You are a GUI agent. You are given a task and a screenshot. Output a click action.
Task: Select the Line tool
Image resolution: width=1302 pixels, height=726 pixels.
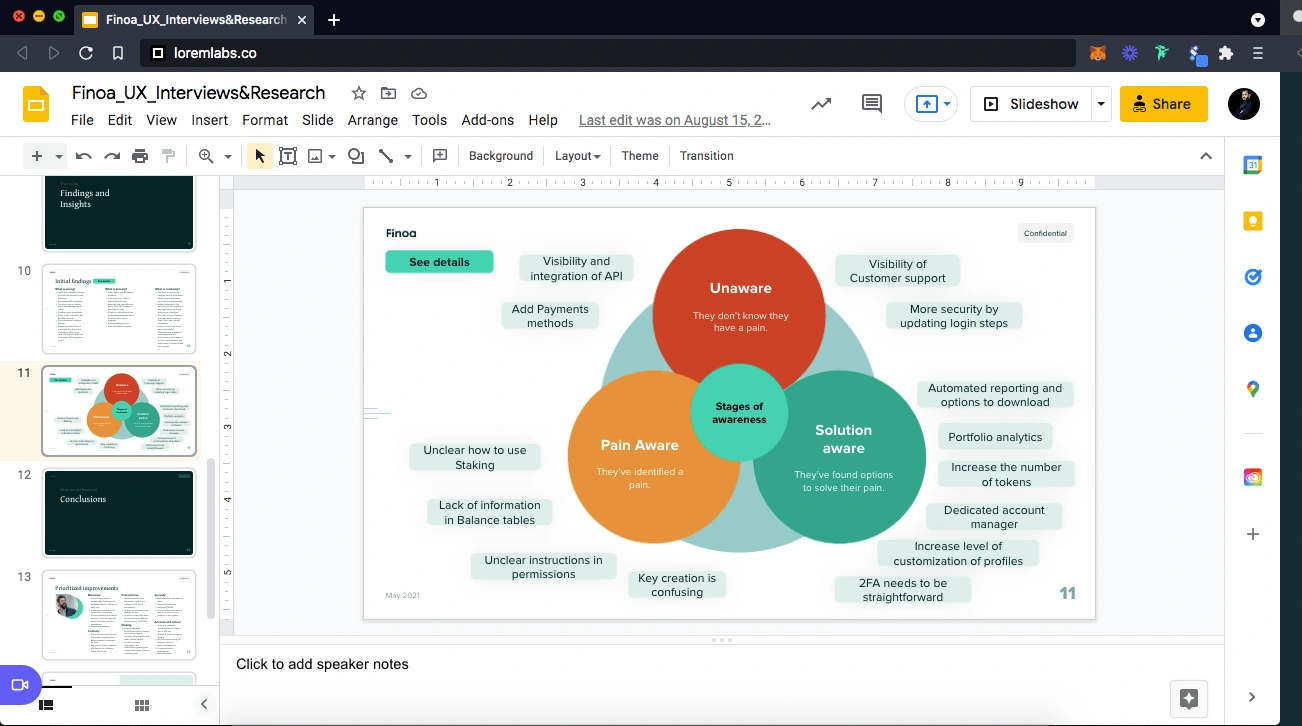click(x=386, y=156)
